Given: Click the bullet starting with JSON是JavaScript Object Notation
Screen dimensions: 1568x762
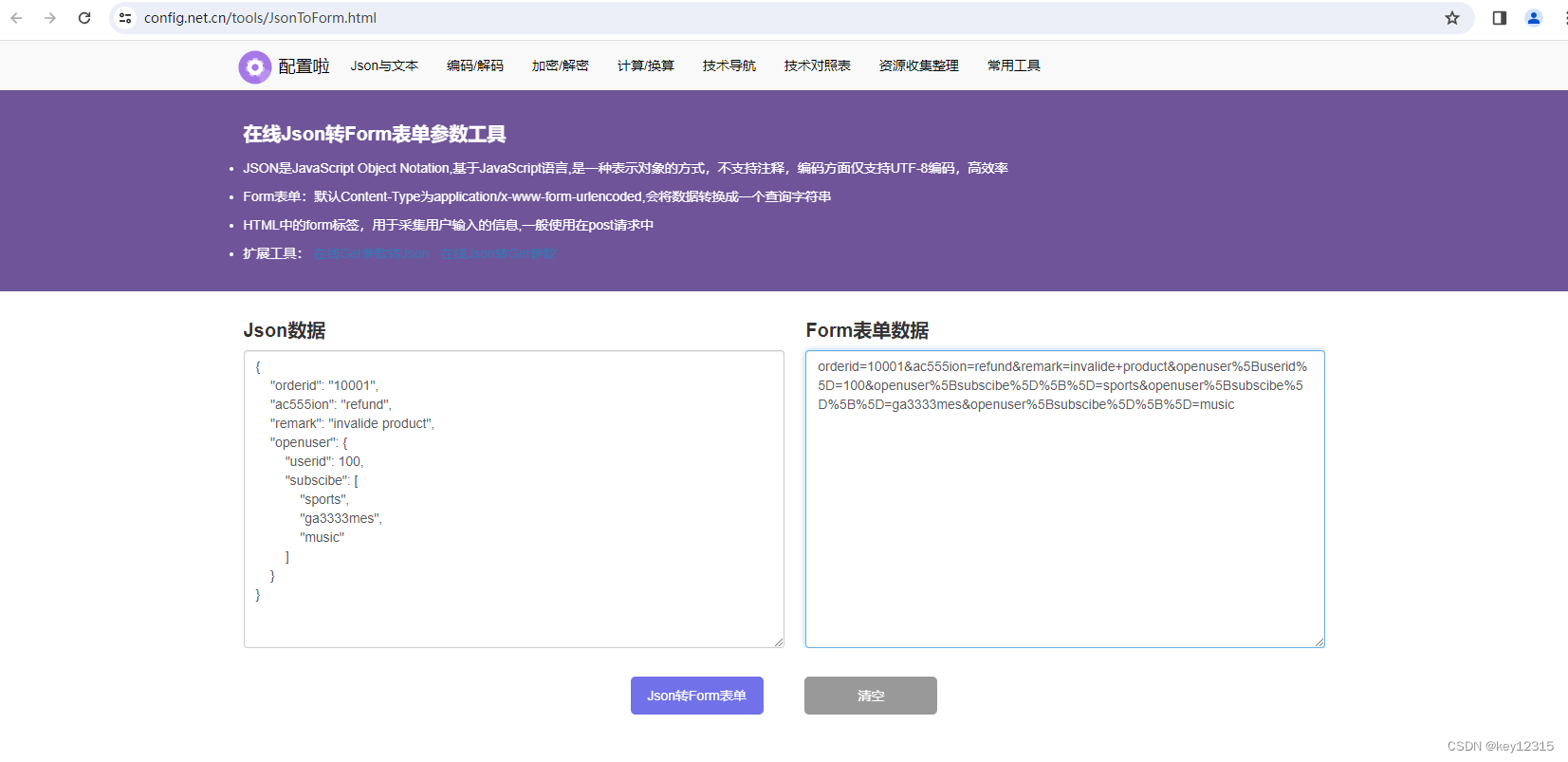Looking at the screenshot, I should tap(625, 168).
